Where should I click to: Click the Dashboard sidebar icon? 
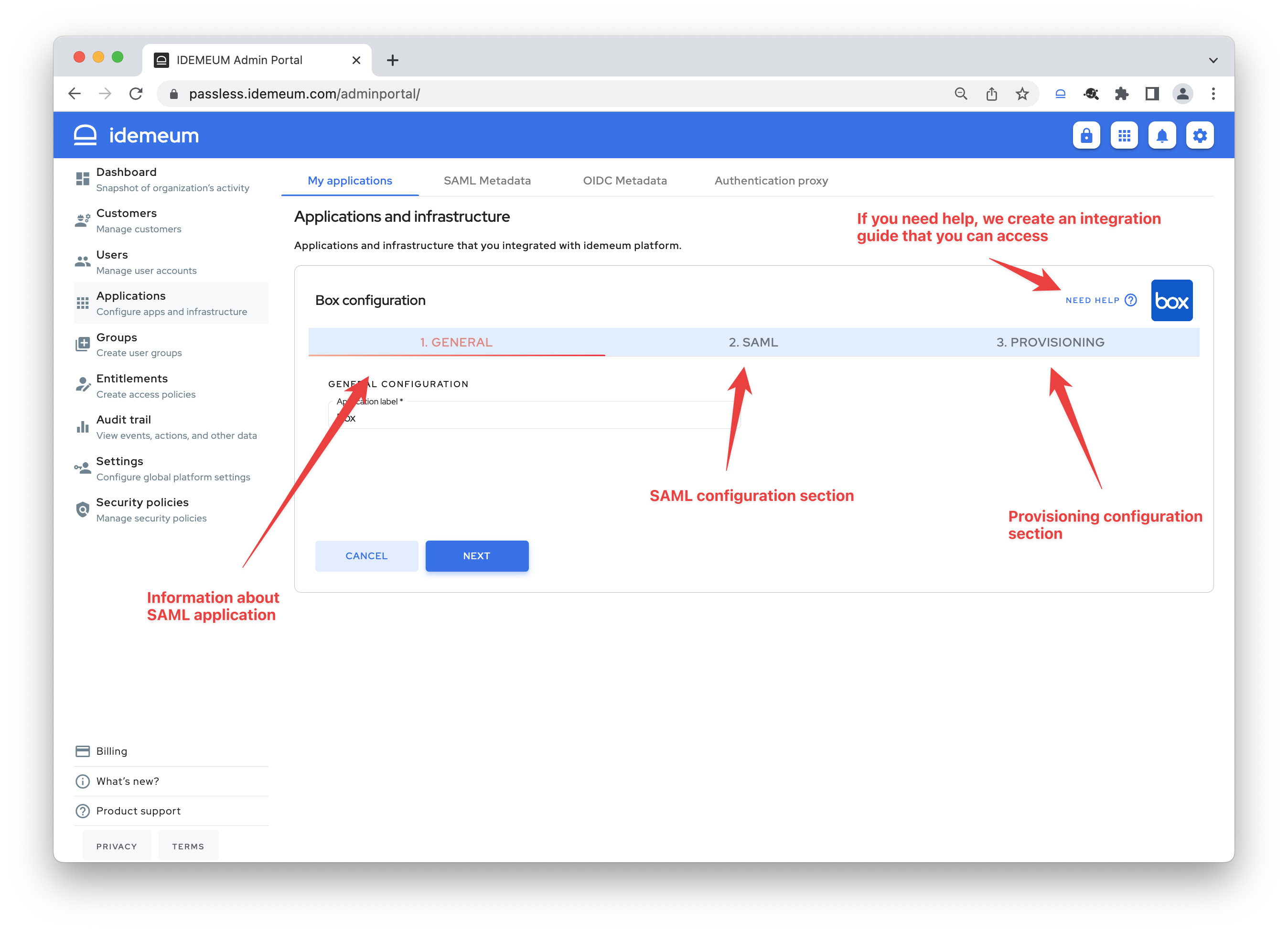point(83,179)
